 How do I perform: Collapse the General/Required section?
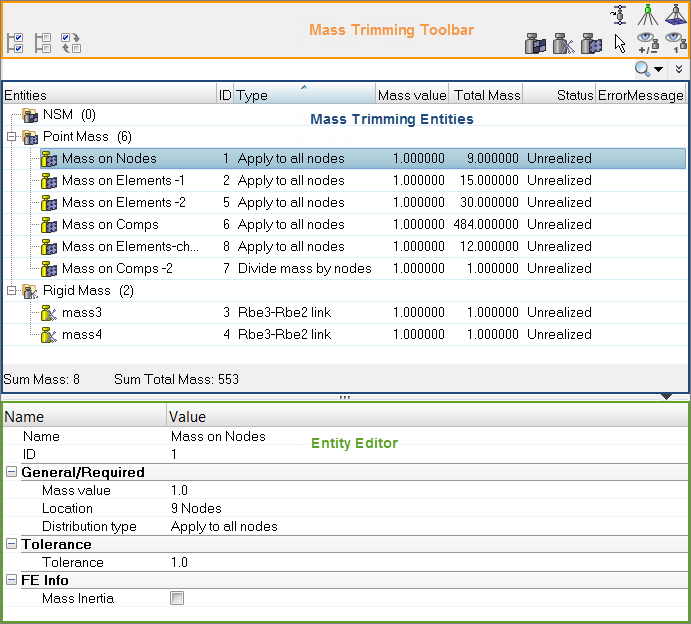pos(11,472)
